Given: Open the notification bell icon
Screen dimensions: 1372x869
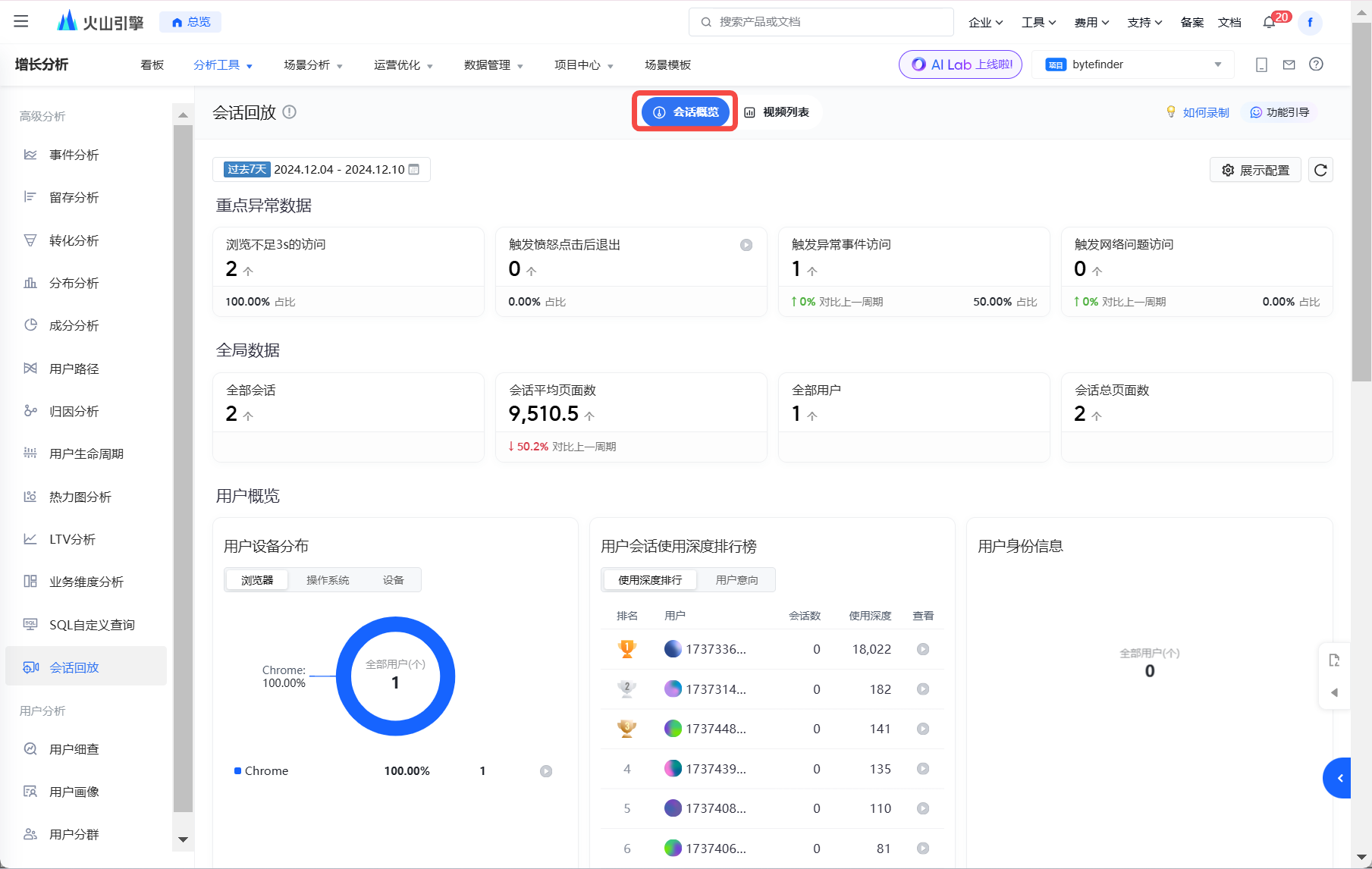Looking at the screenshot, I should click(x=1269, y=22).
